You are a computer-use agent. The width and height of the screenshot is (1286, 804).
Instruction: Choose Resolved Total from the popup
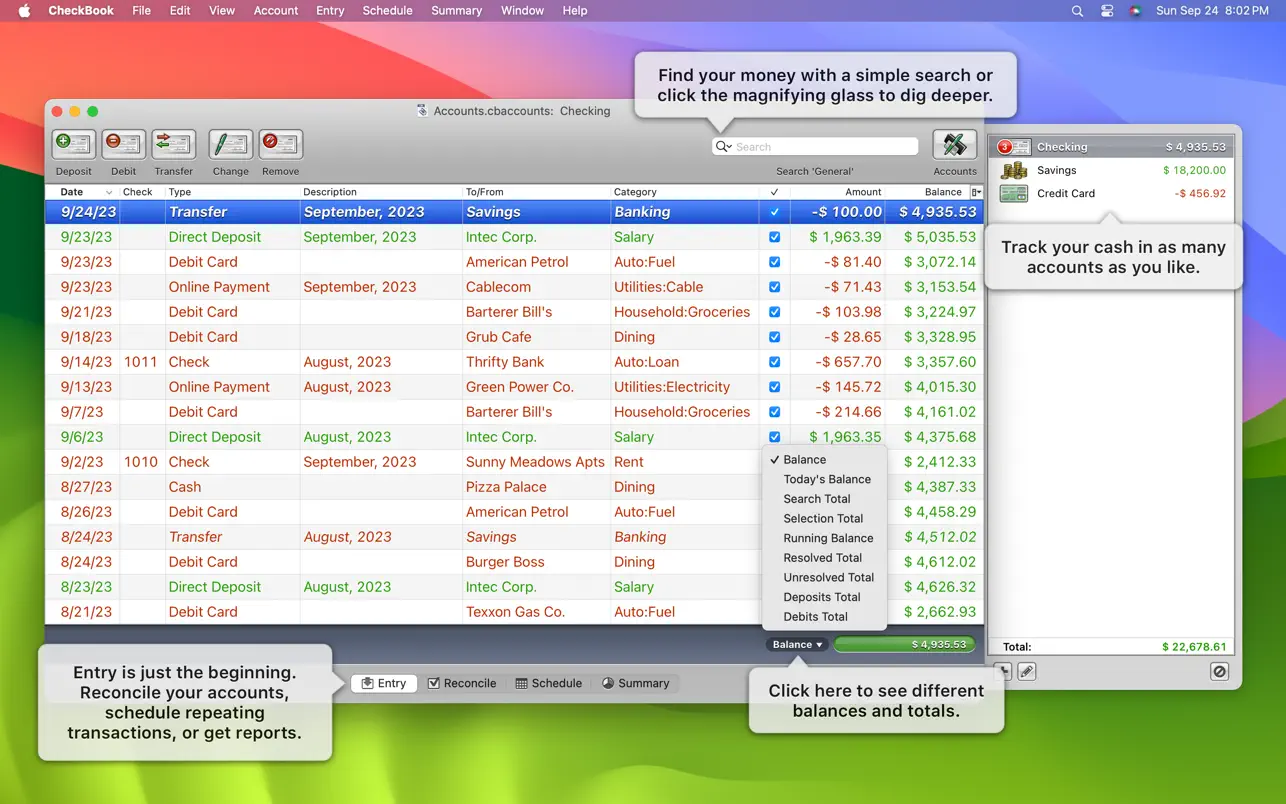click(826, 558)
